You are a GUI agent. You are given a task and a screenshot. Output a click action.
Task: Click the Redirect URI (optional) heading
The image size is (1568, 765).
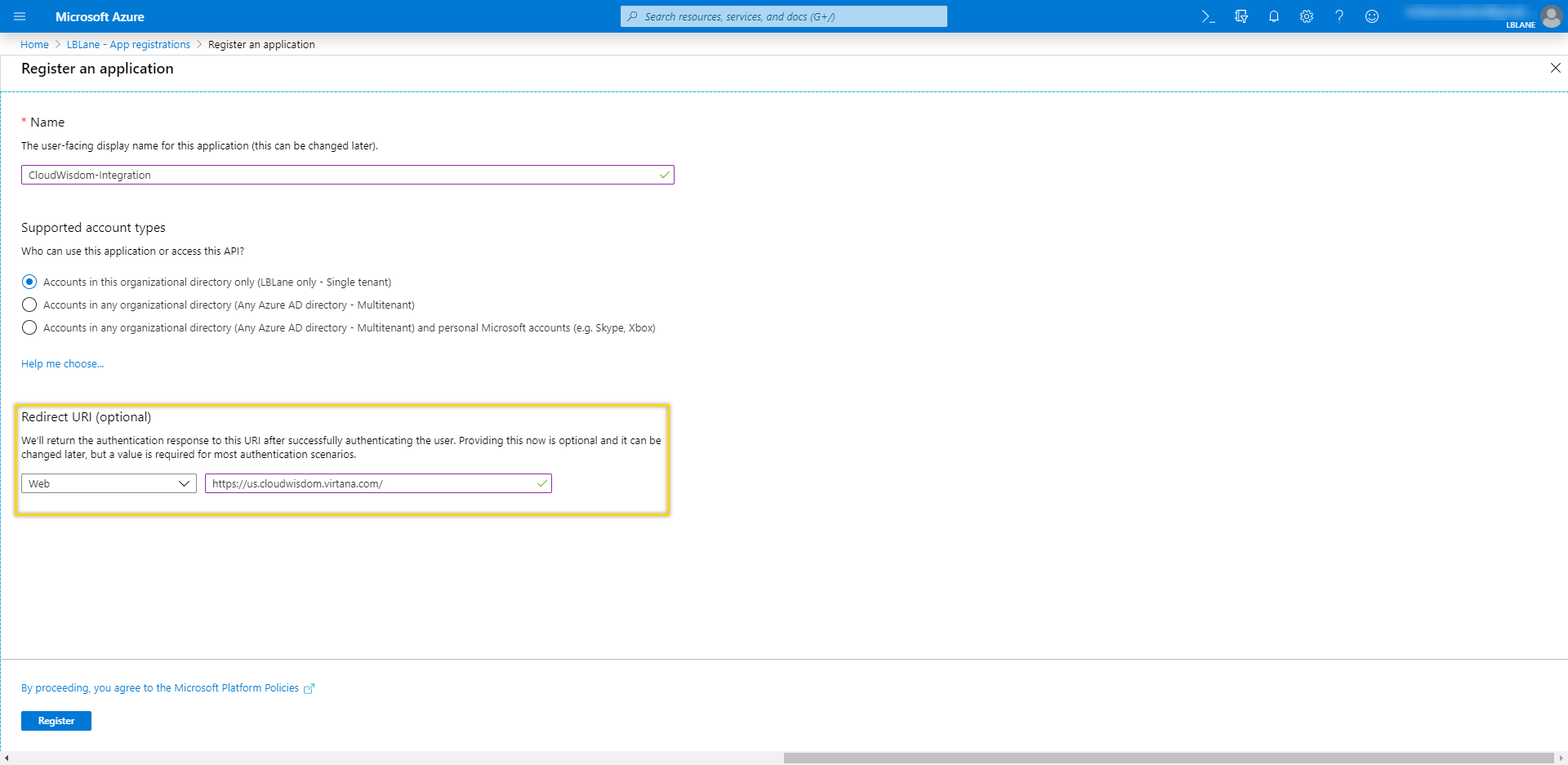coord(86,416)
